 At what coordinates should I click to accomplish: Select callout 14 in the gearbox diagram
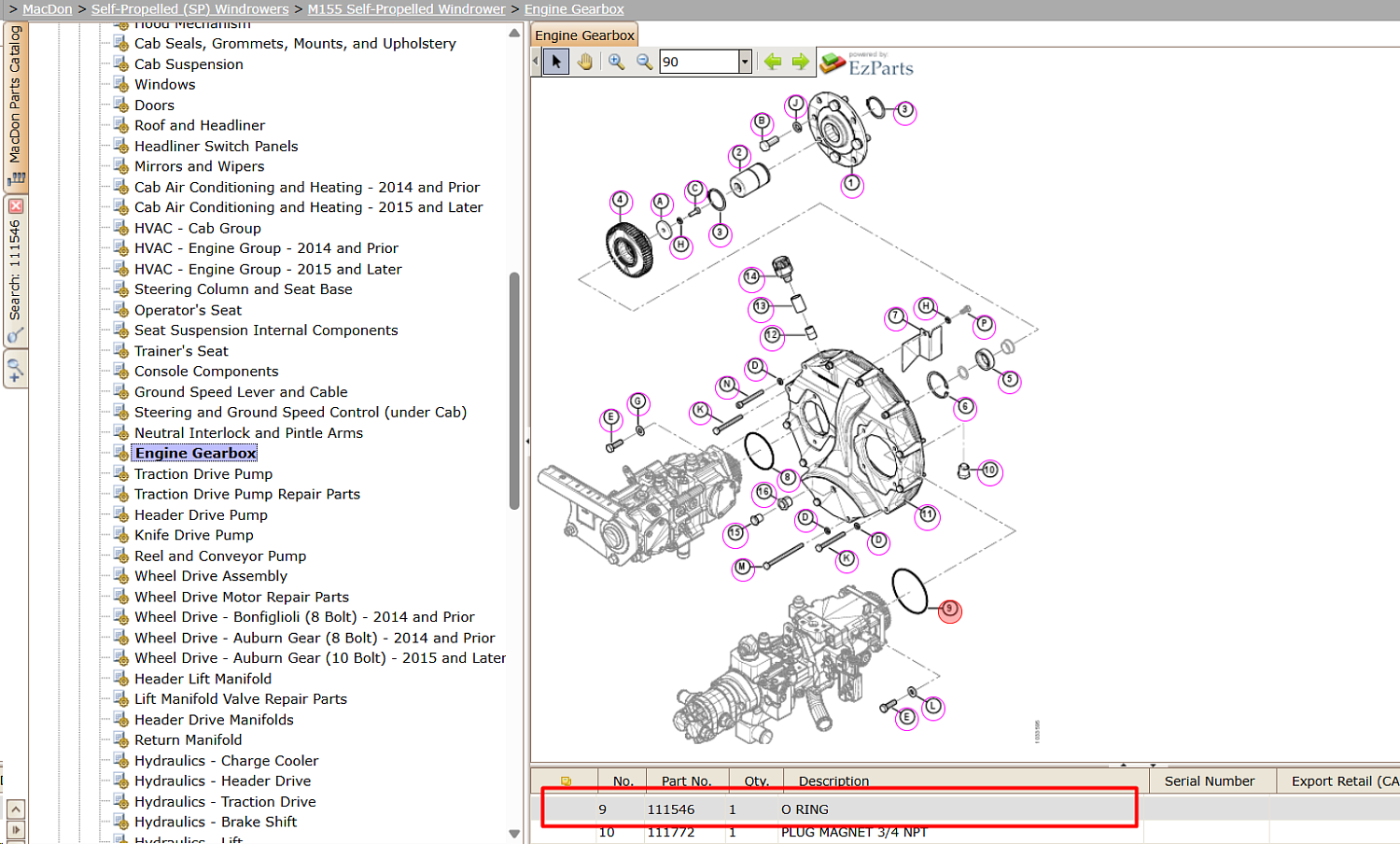pos(751,277)
